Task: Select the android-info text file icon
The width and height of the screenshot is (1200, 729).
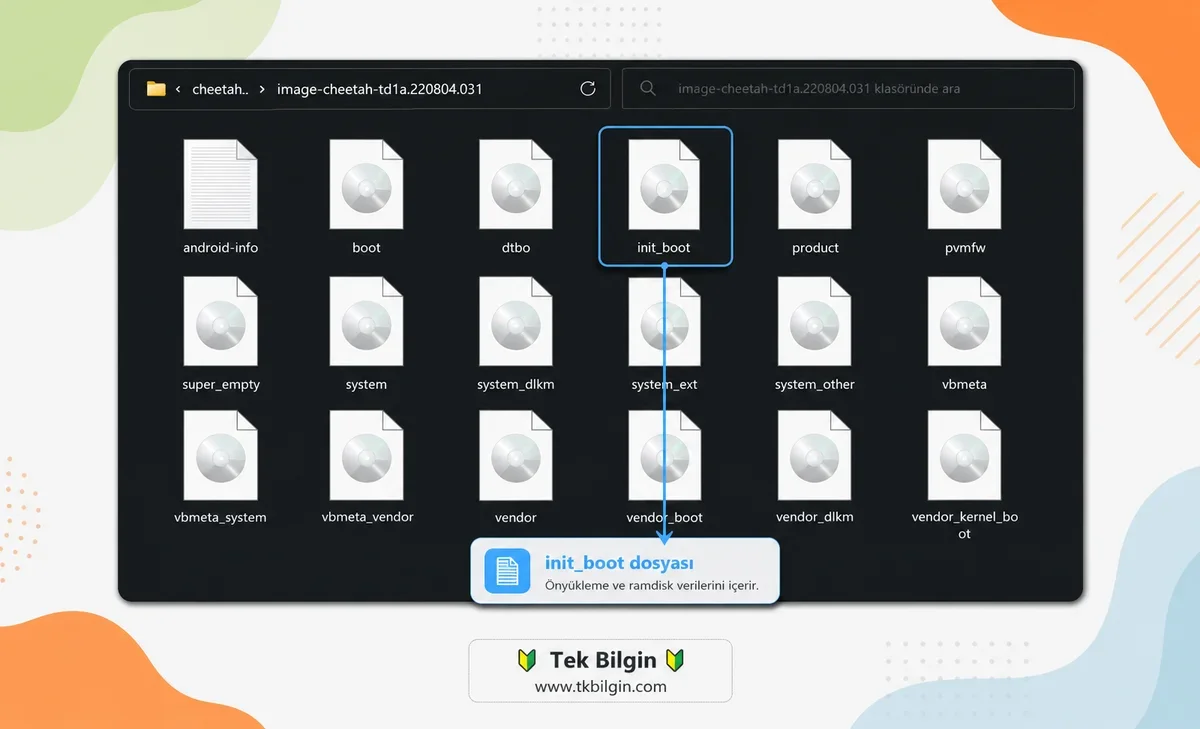Action: pos(220,184)
